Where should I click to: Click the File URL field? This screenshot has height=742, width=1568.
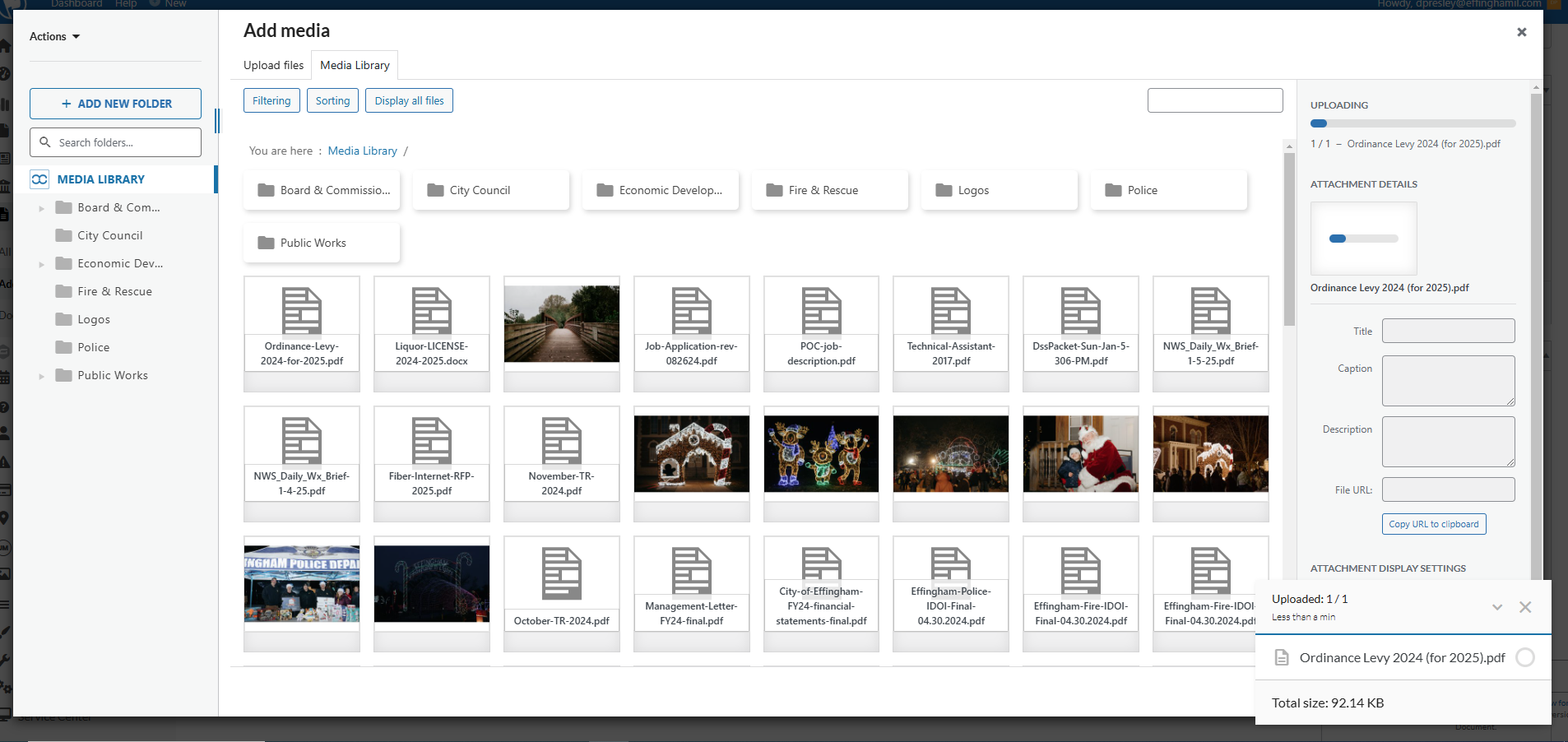click(x=1448, y=489)
